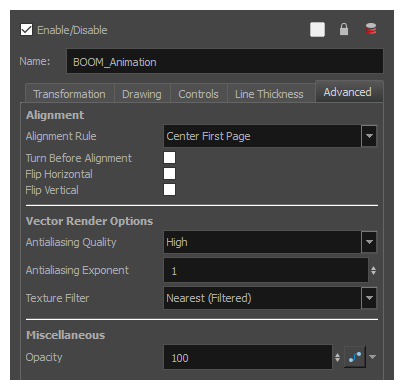Switch to the Transformation tab
This screenshot has width=404, height=390.
(x=70, y=94)
